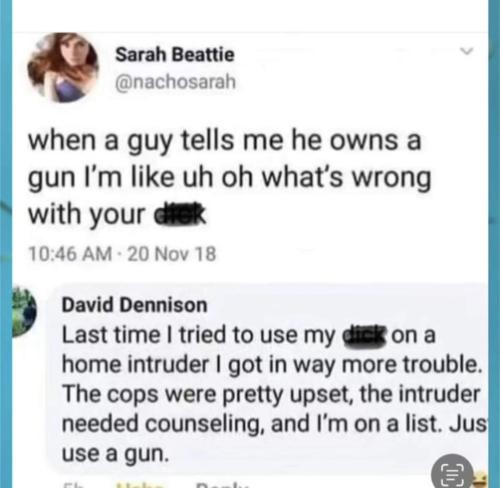Image resolution: width=500 pixels, height=488 pixels.
Task: Click the 'needed counseling' comment line
Action: coord(274,424)
